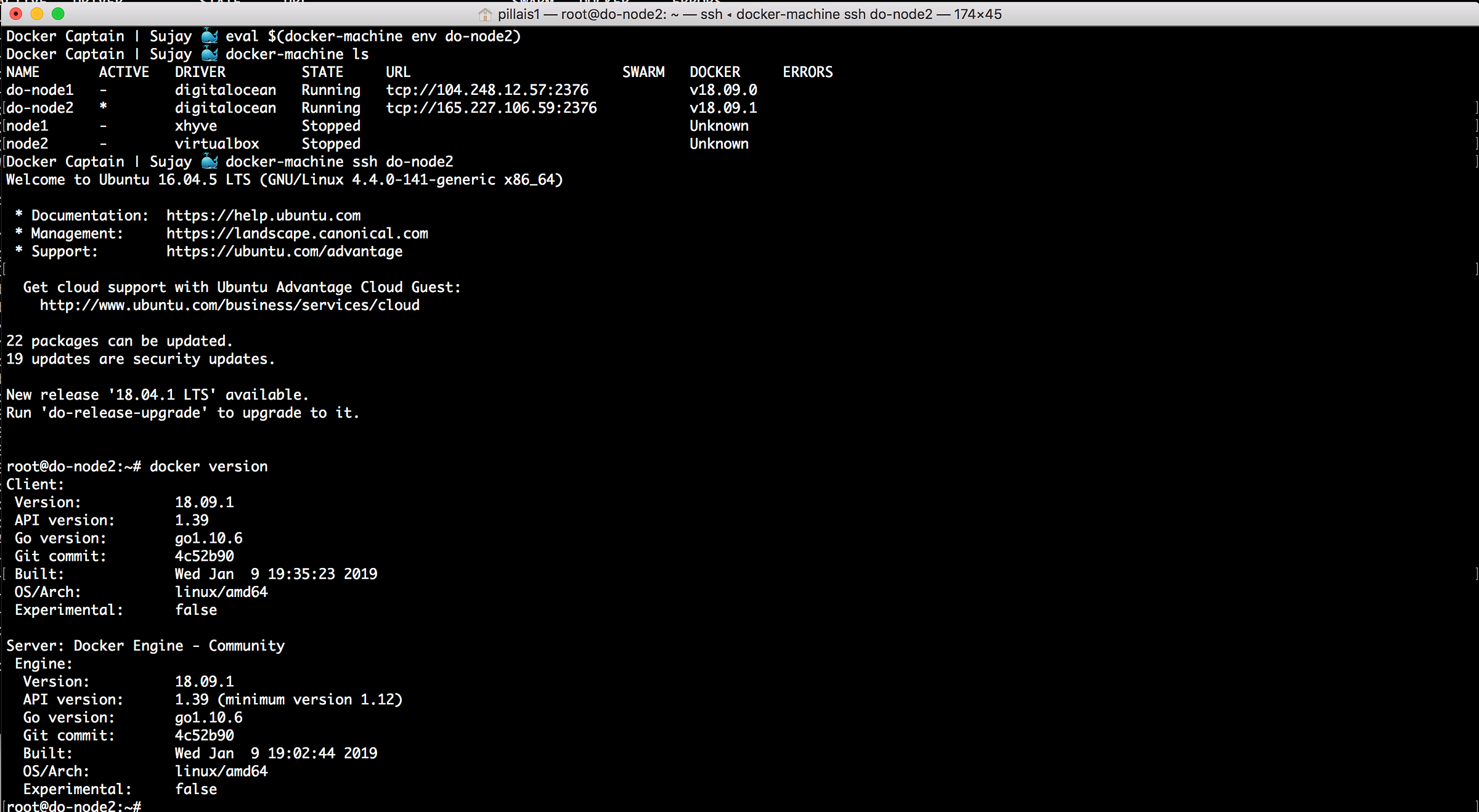The height and width of the screenshot is (812, 1479).
Task: Click the '22 packages can be updated.' line
Action: pyautogui.click(x=120, y=341)
